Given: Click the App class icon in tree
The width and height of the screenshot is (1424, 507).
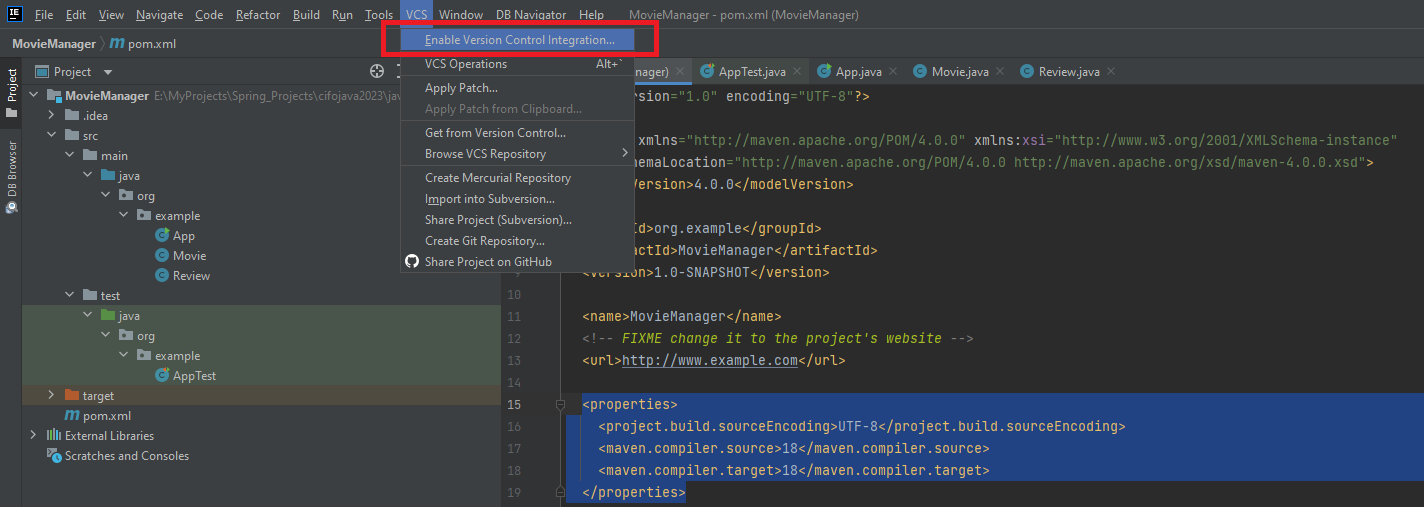Looking at the screenshot, I should (x=162, y=236).
